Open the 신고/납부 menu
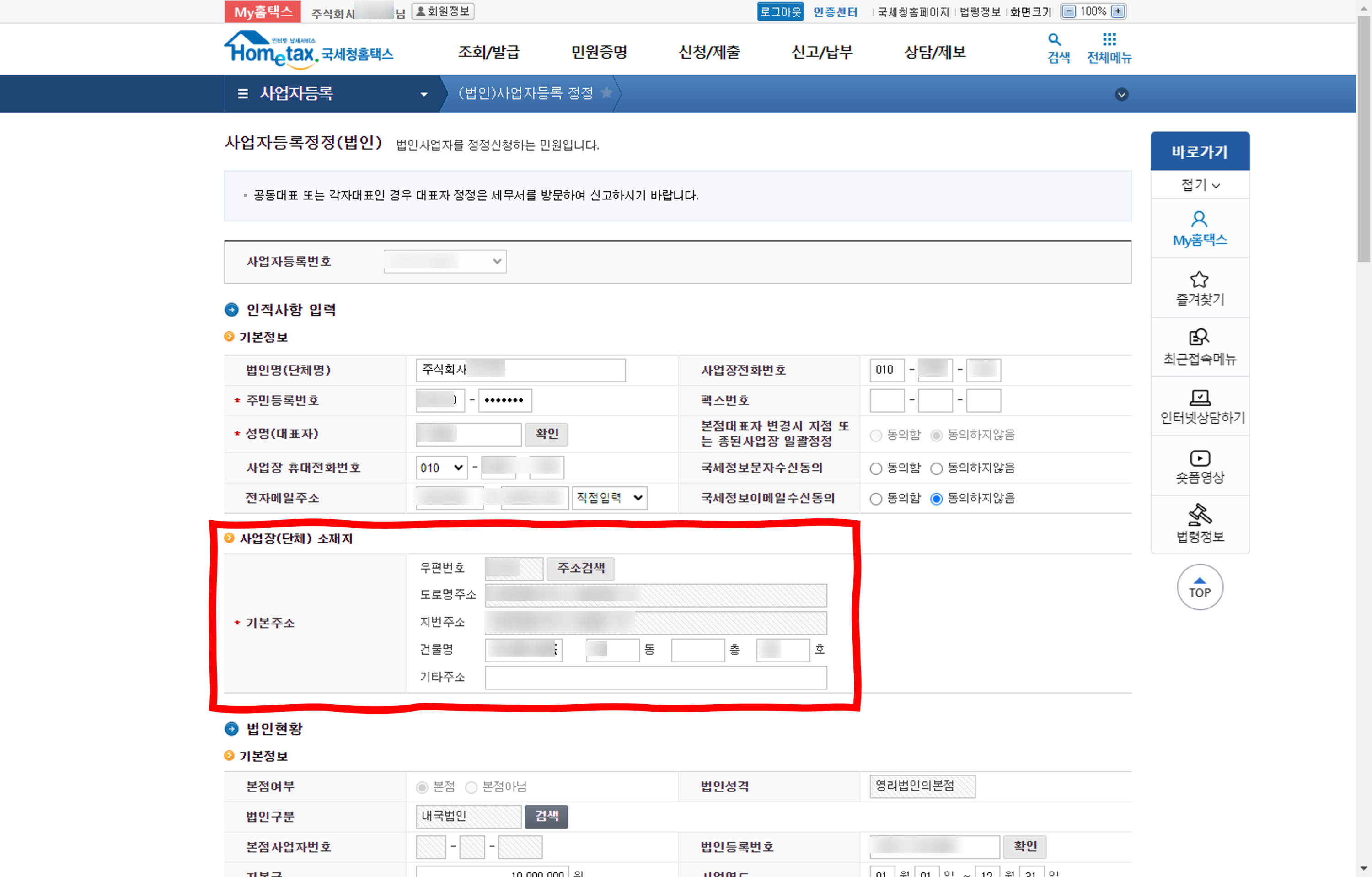The width and height of the screenshot is (1372, 877). [x=822, y=53]
